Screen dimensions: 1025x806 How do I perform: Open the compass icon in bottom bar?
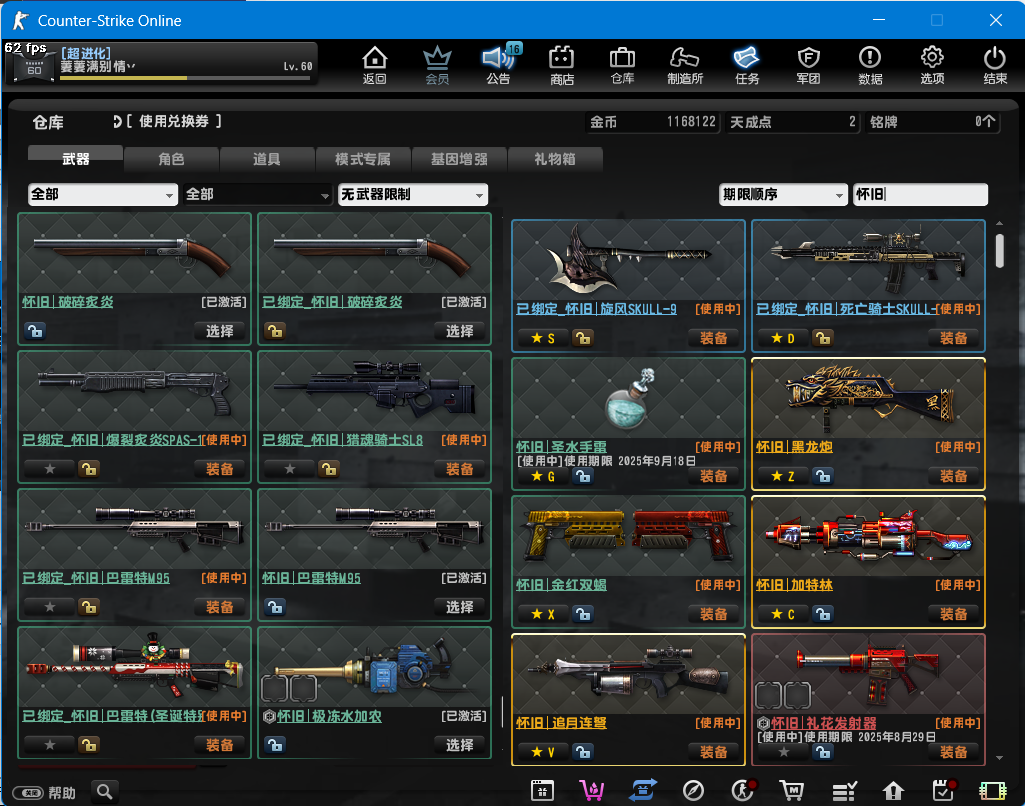693,791
